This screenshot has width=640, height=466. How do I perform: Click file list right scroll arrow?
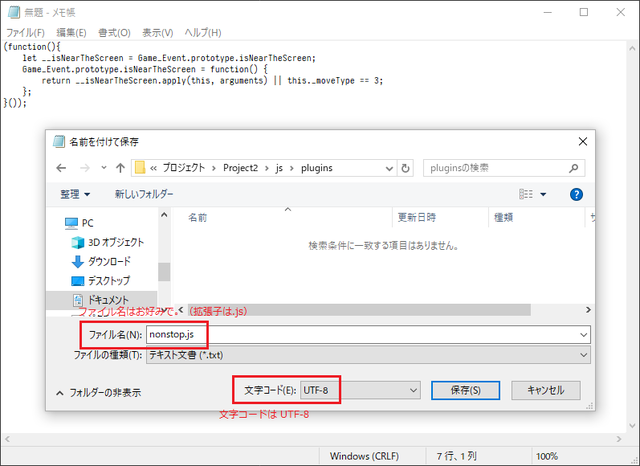[x=588, y=310]
